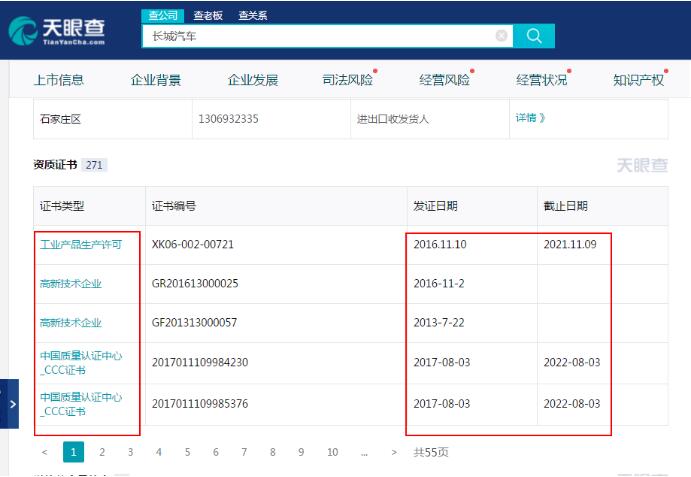Select the 查关系 search tab

coord(253,15)
